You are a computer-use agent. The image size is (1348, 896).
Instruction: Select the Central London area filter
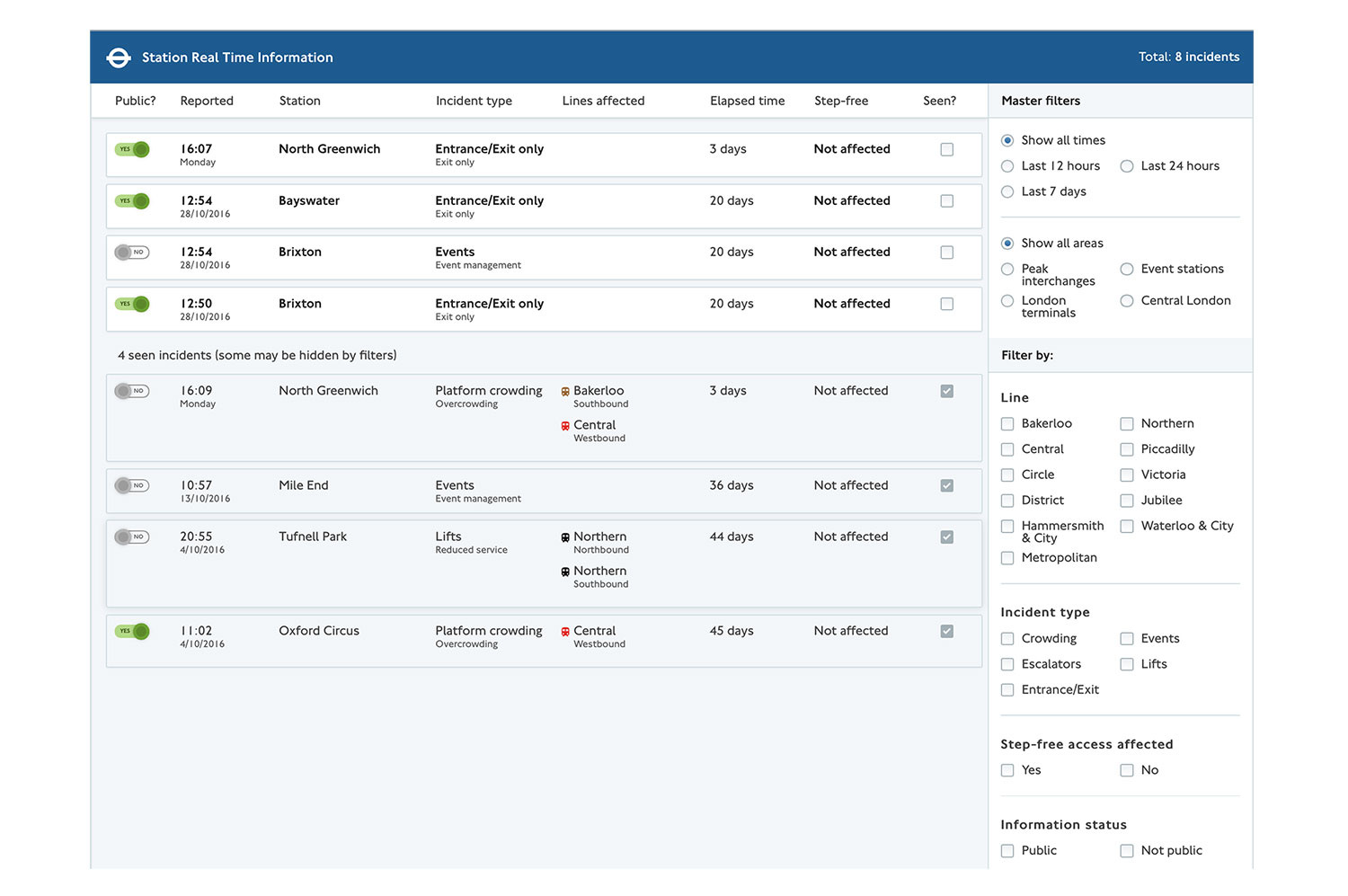(1126, 300)
